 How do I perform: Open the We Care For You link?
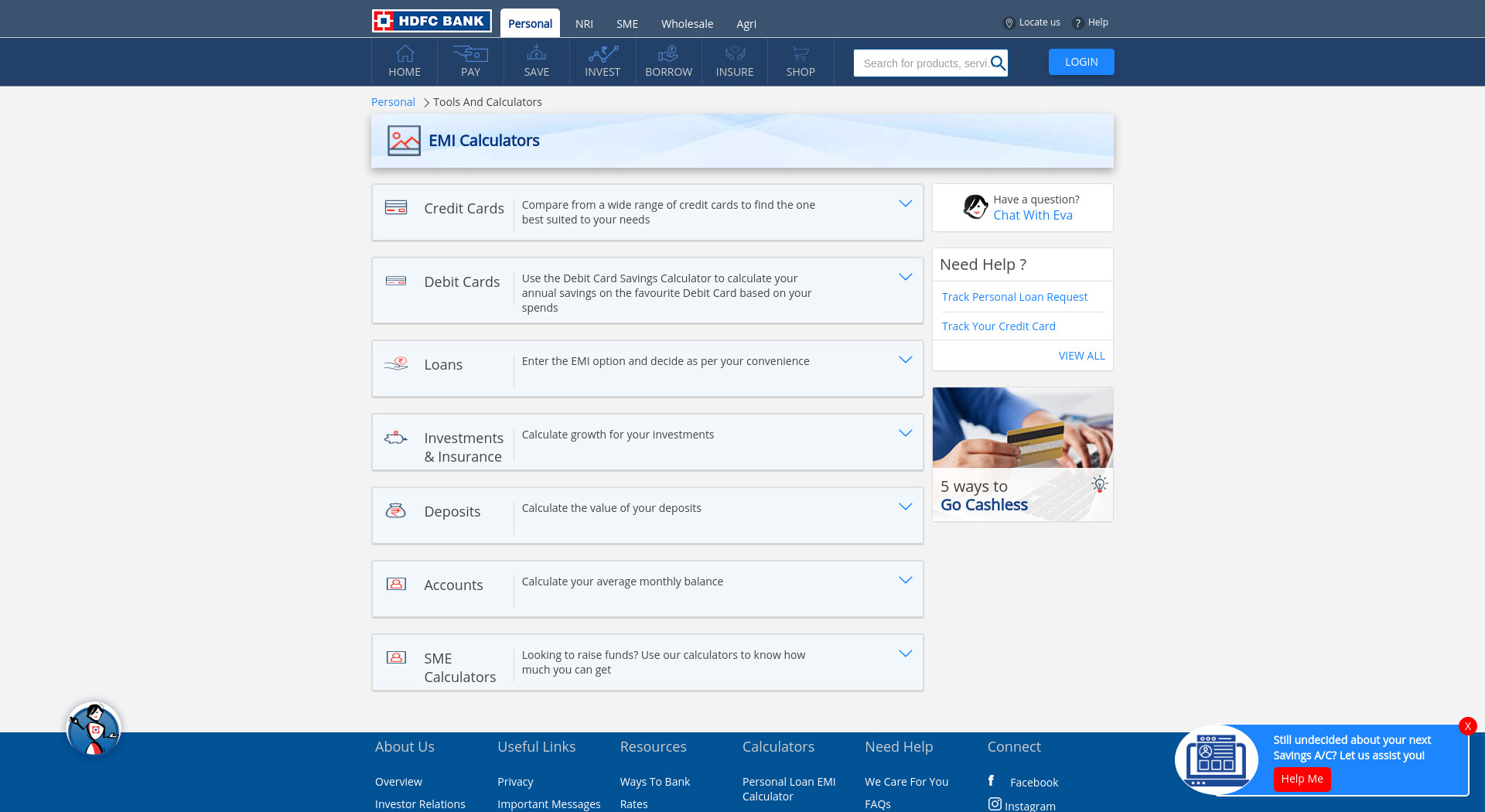pos(906,782)
